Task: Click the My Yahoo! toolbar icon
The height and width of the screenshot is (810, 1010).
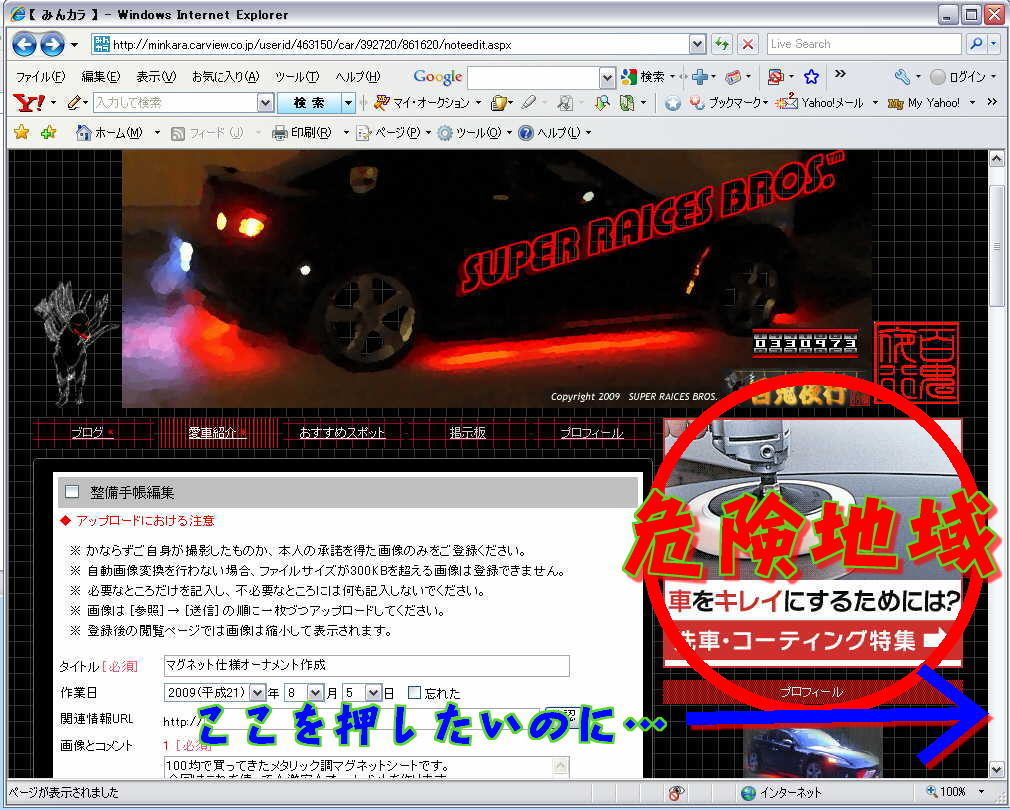Action: click(x=895, y=103)
